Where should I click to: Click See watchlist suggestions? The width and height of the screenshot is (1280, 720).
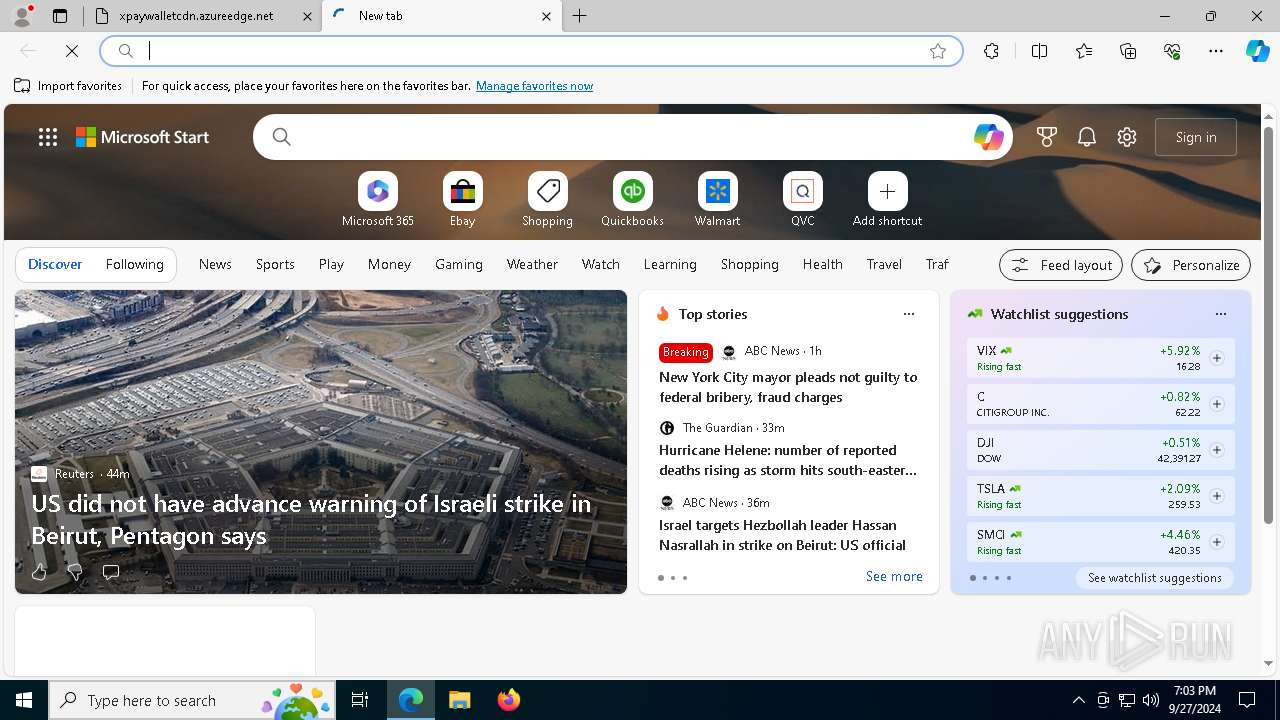click(1154, 577)
